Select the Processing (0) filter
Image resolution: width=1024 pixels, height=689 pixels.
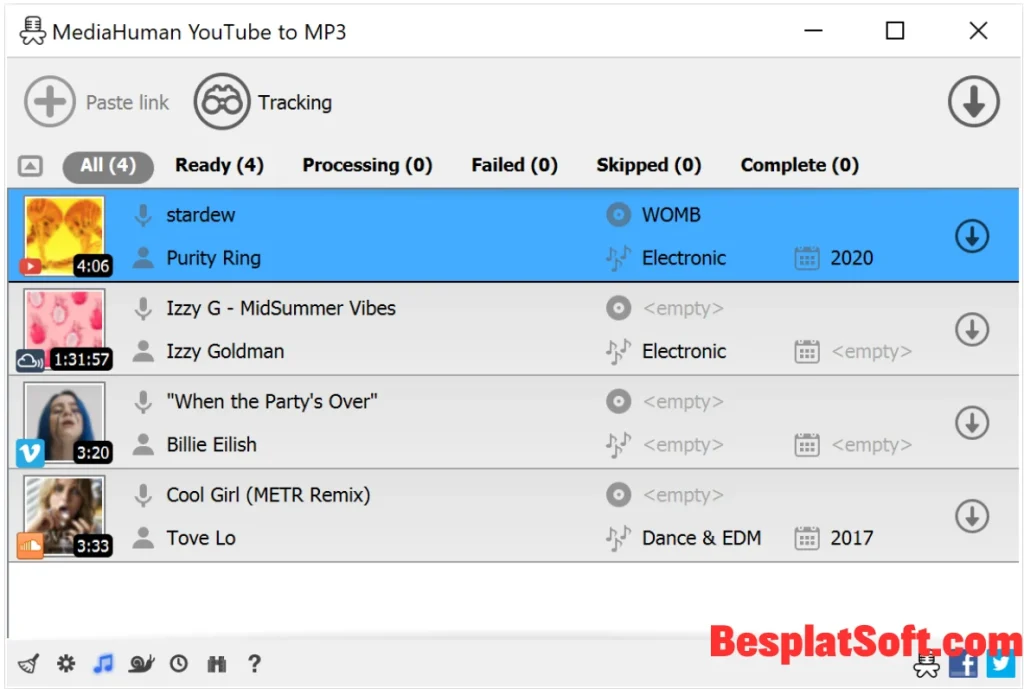click(x=367, y=165)
